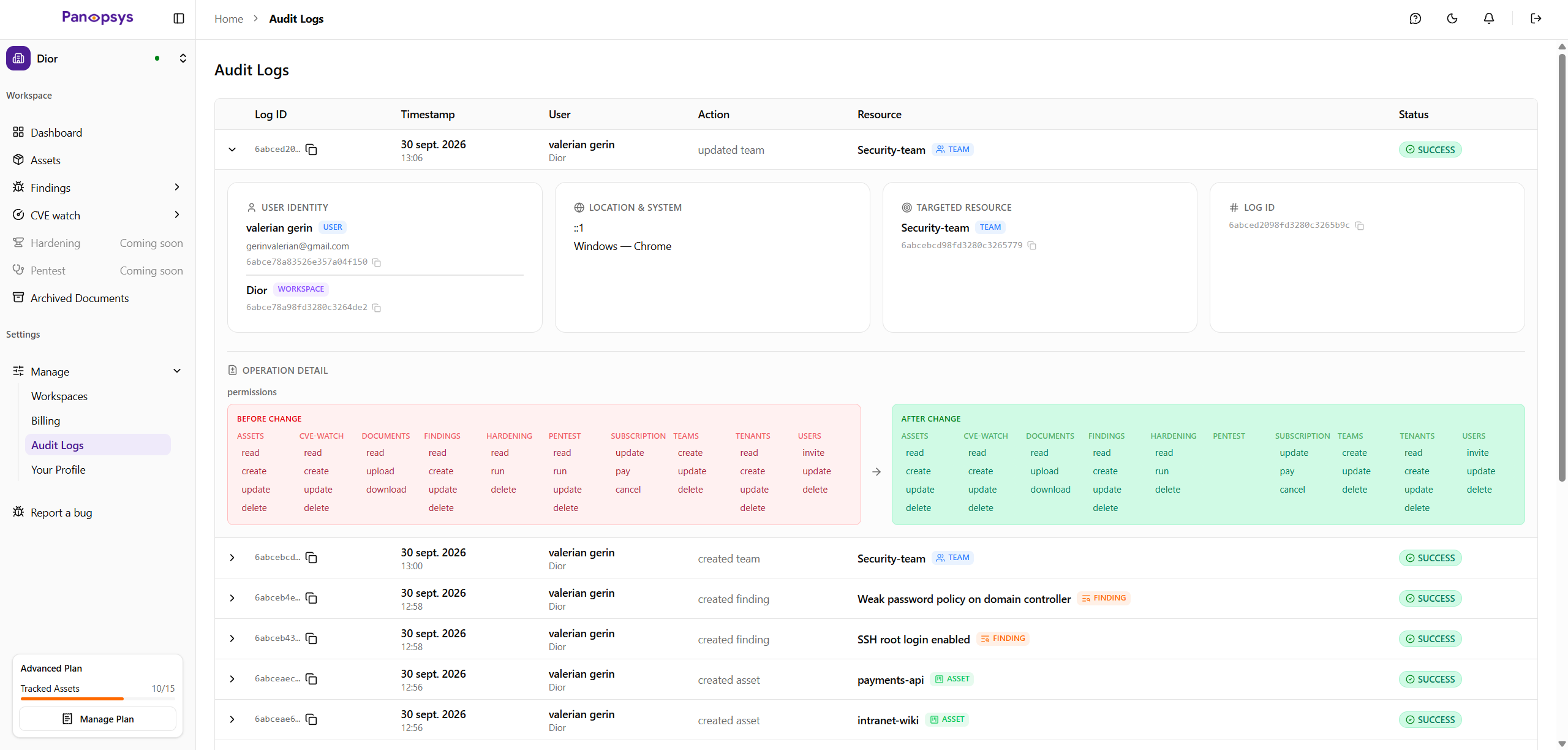This screenshot has width=1568, height=750.
Task: Copy log ID 6abceb43
Action: click(311, 638)
